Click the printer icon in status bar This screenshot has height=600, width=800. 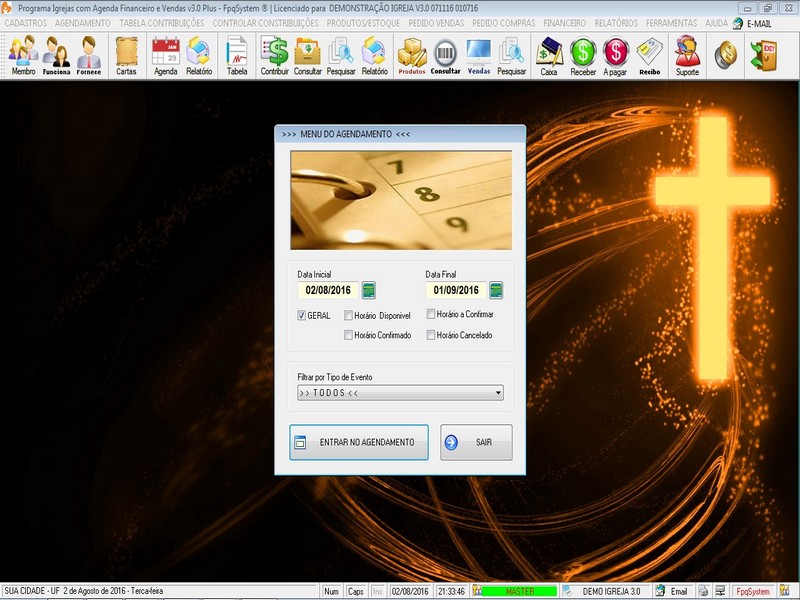(703, 591)
